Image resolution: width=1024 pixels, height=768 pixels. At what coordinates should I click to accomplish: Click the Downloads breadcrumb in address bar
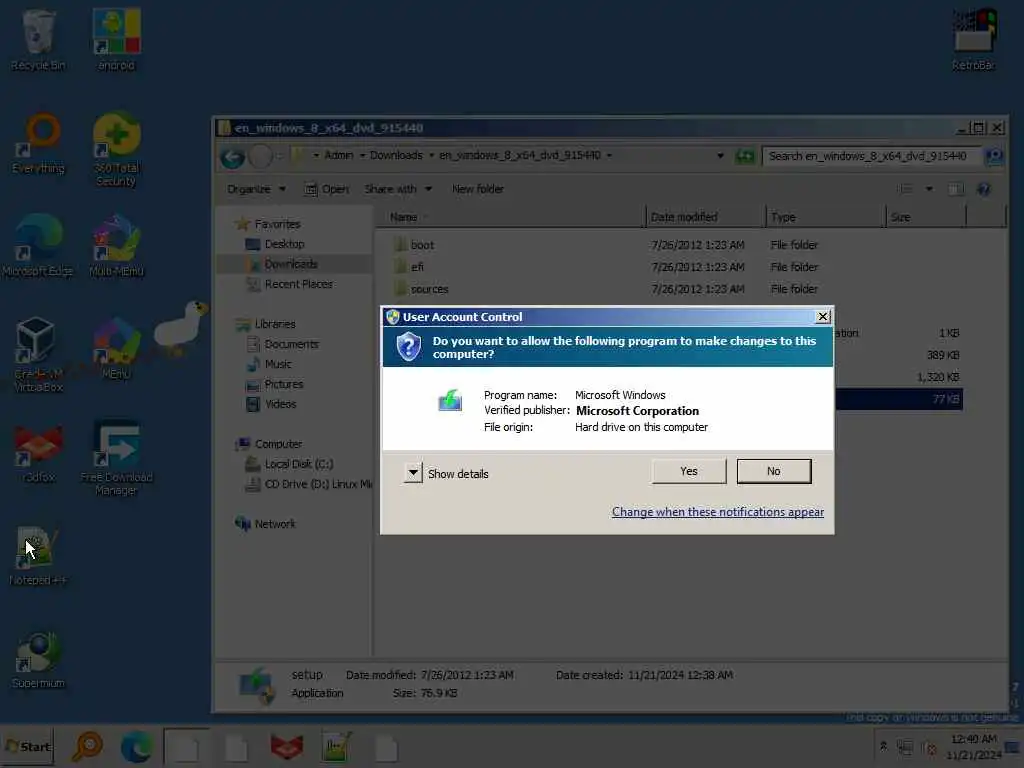coord(396,155)
